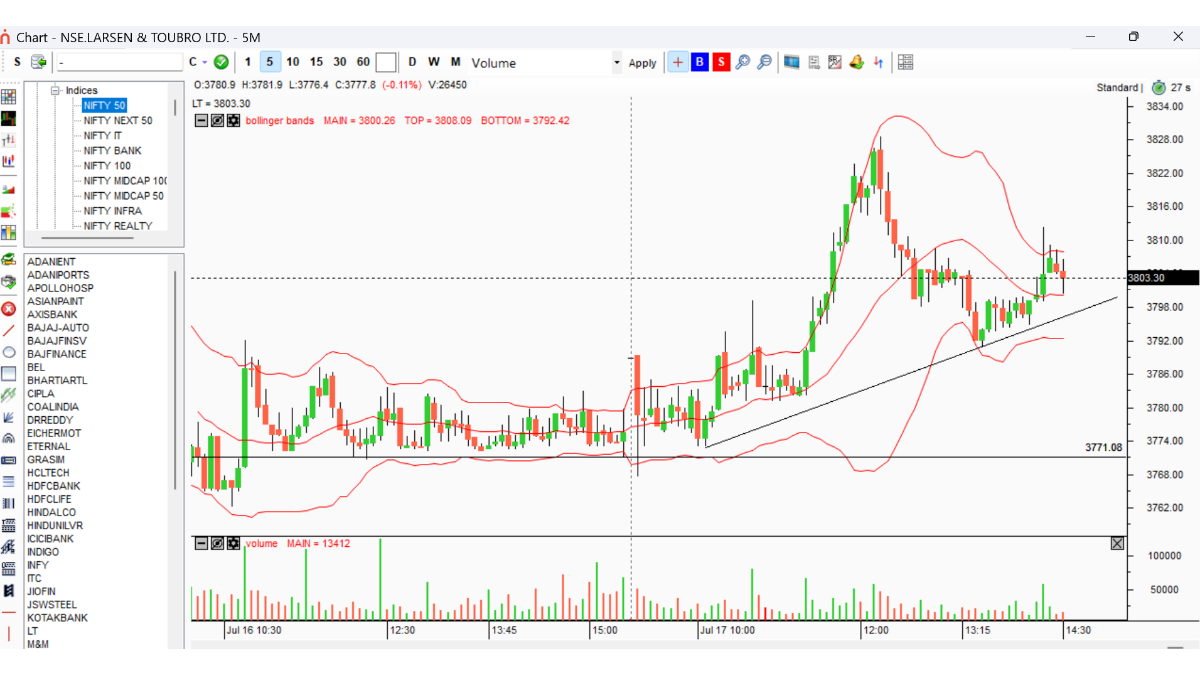Hide the bollinger bands indicator
Viewport: 1200px width, 675px height.
(218, 121)
